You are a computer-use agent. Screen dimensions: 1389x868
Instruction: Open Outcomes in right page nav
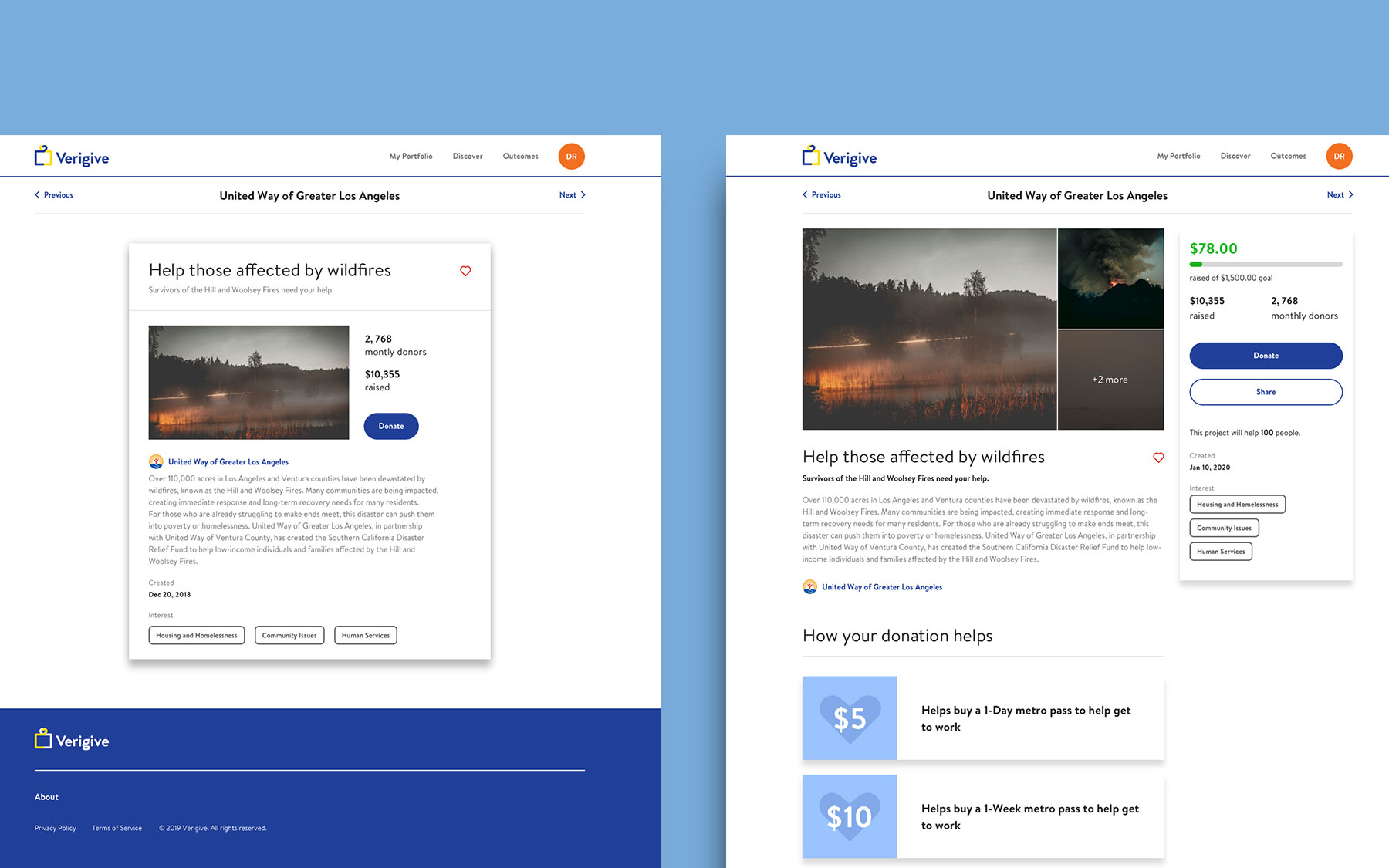pos(1289,157)
